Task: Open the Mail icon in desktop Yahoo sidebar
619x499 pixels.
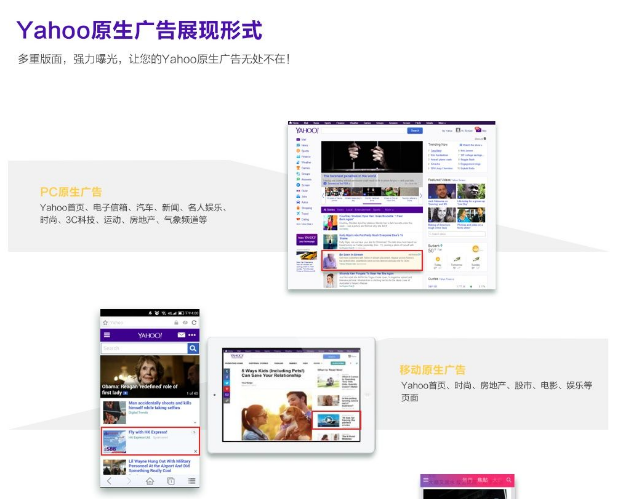Action: pos(298,139)
